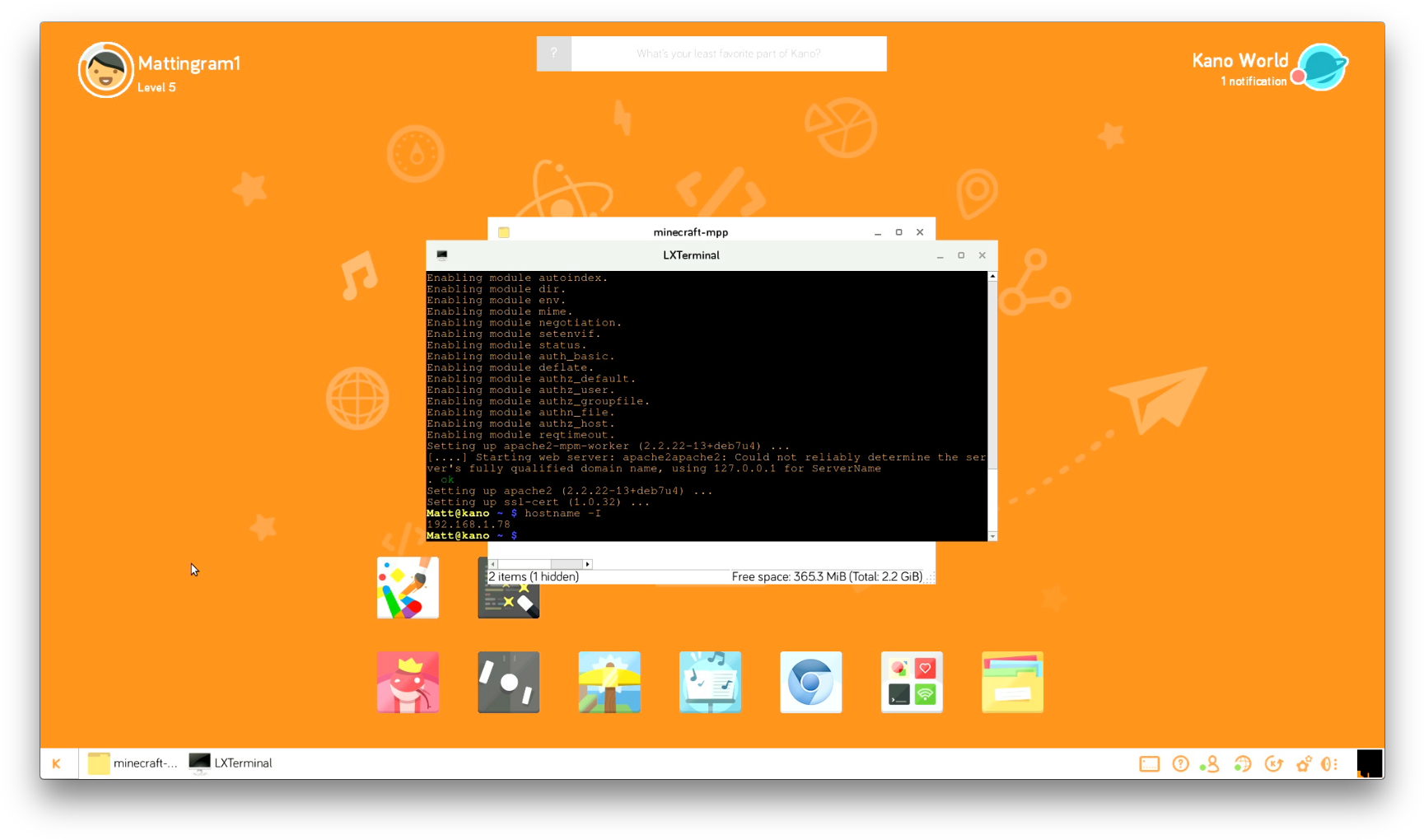
Task: Launch the Chromium browser icon
Action: pyautogui.click(x=810, y=682)
